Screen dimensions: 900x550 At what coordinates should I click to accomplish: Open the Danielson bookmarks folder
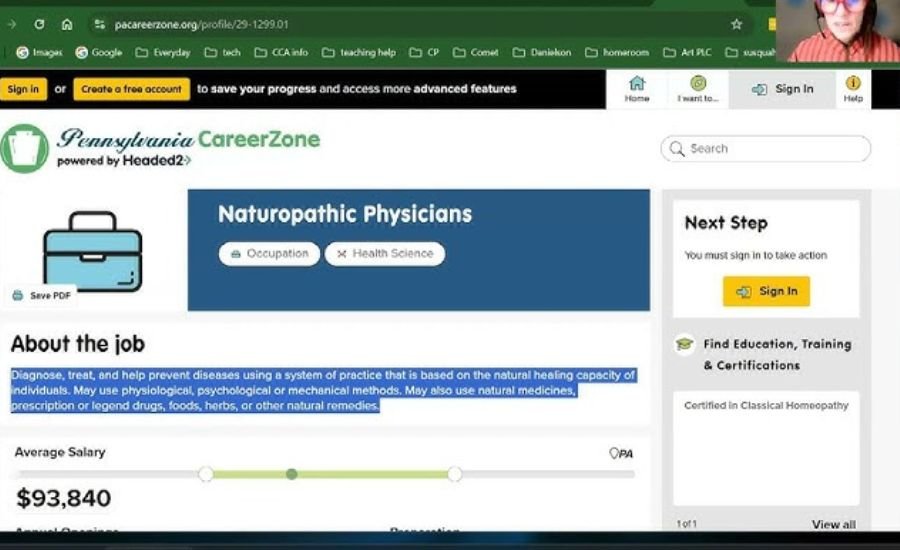point(542,52)
